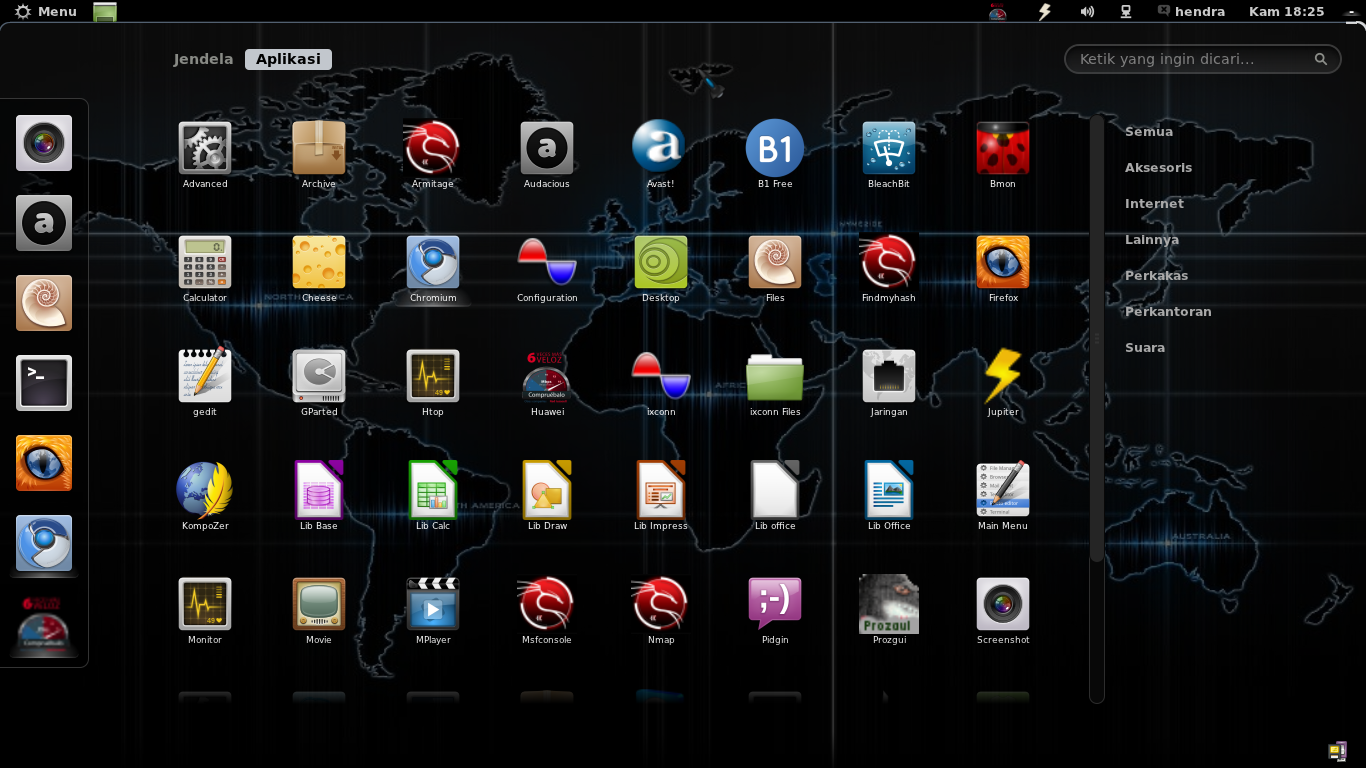
Task: Open the network indicator in the top panel
Action: coord(1126,11)
